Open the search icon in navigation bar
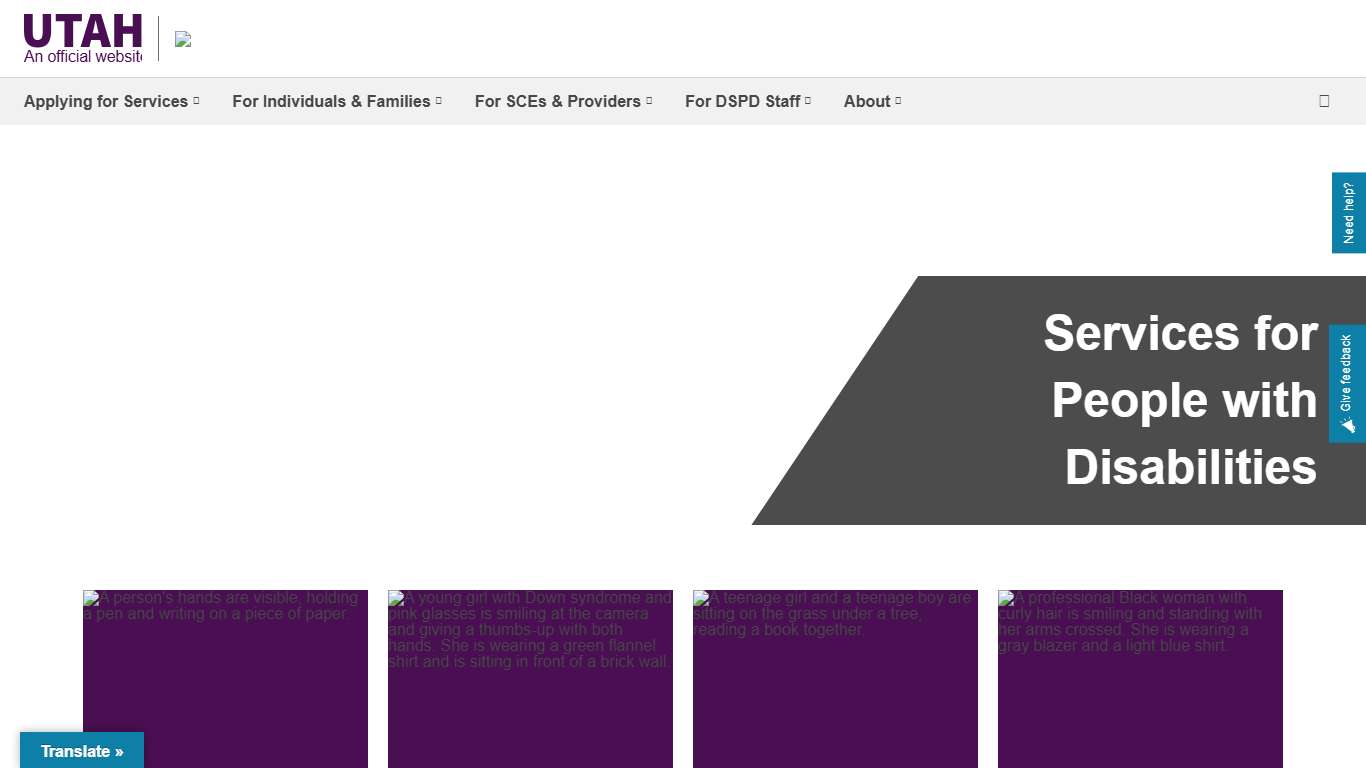1366x768 pixels. (x=1324, y=101)
